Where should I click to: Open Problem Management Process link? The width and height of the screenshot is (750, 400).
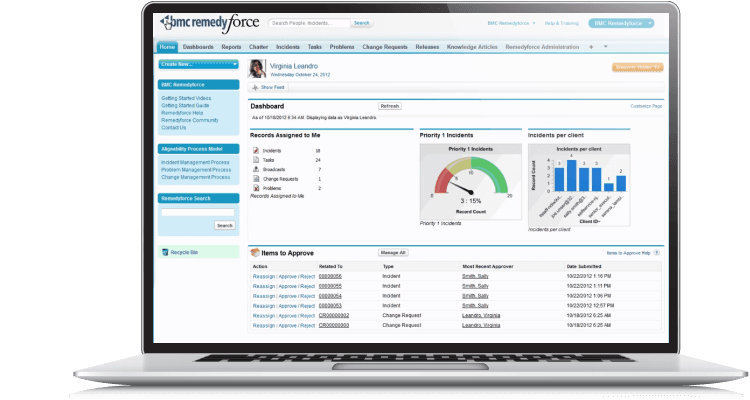pyautogui.click(x=196, y=170)
